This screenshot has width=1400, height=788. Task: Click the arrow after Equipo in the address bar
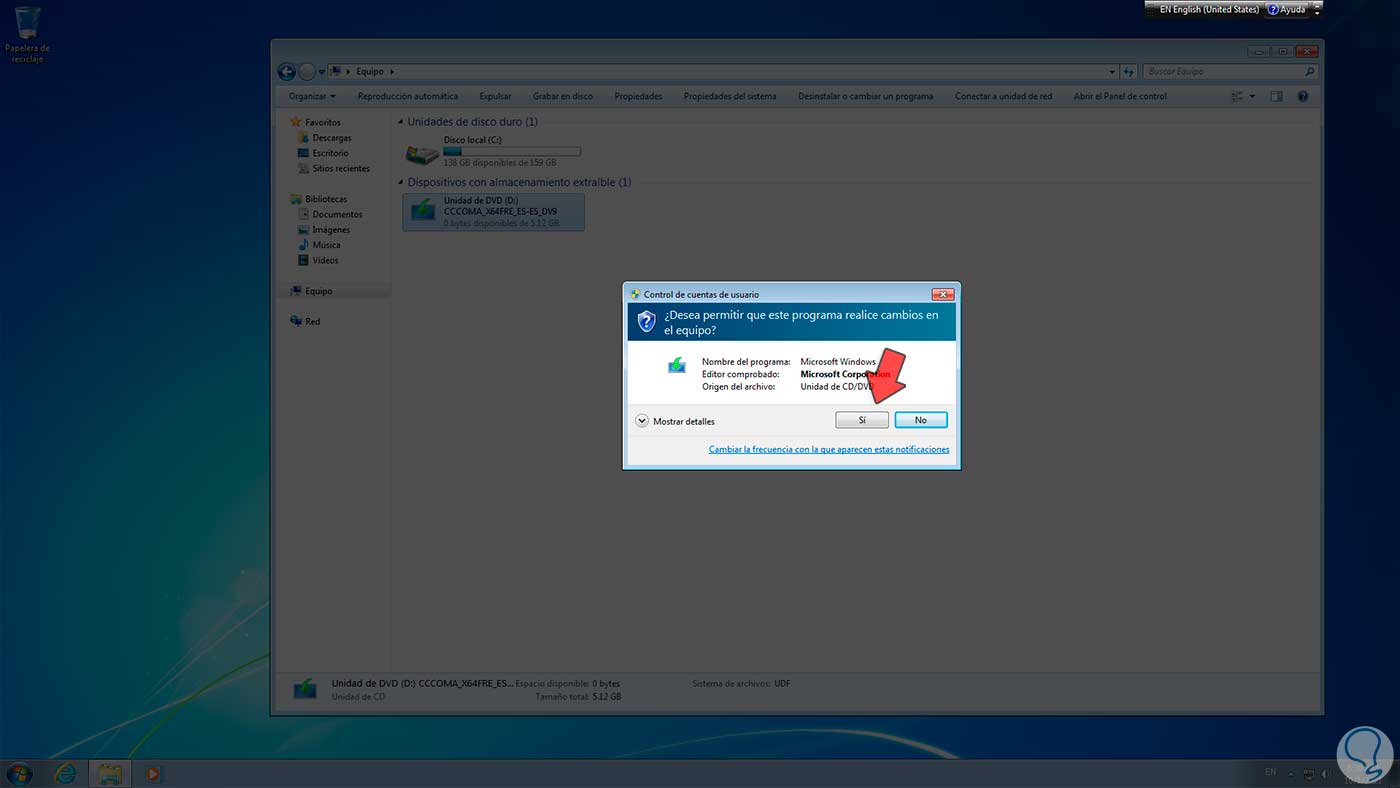pyautogui.click(x=392, y=72)
